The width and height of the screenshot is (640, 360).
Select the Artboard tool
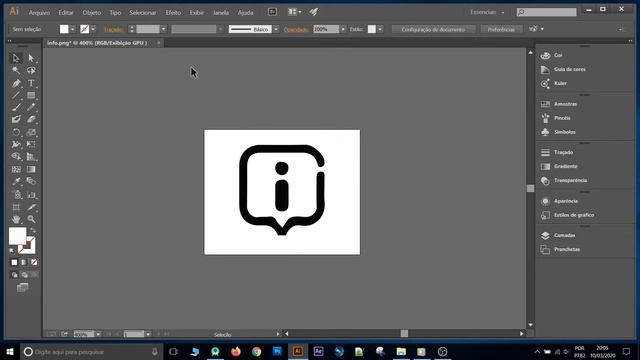pos(16,207)
